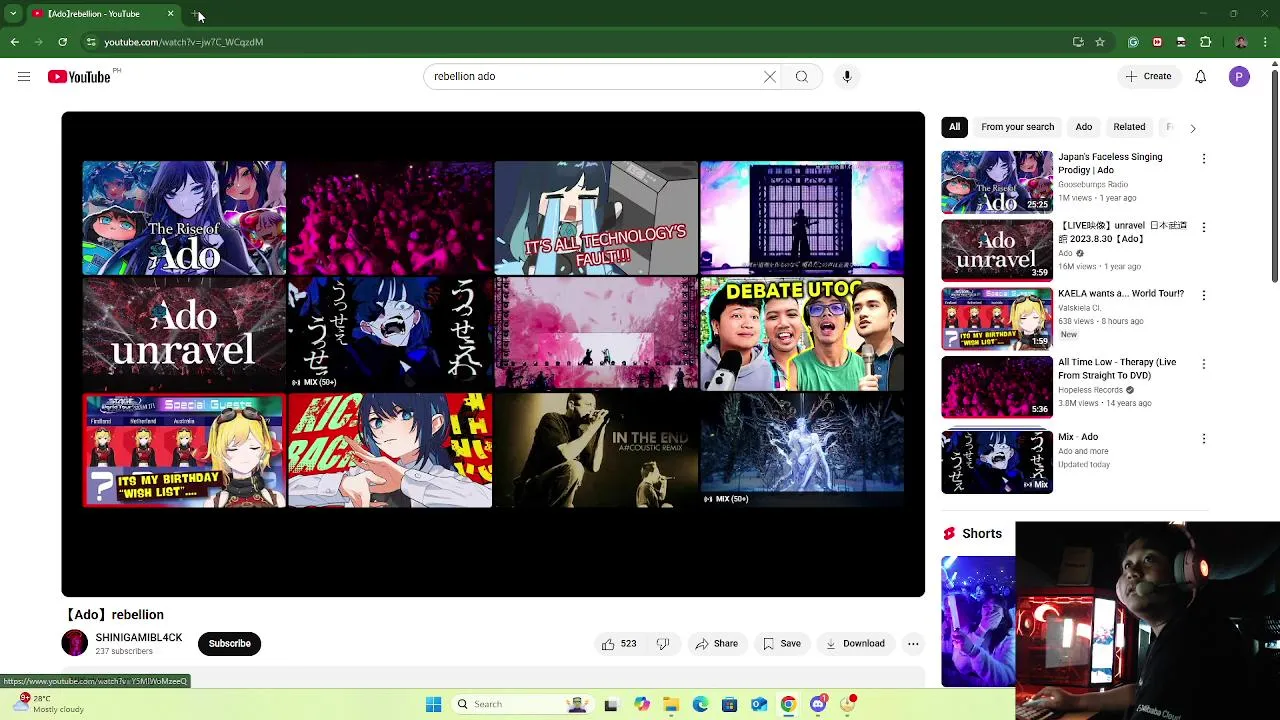Reload the page in Chrome

(62, 42)
